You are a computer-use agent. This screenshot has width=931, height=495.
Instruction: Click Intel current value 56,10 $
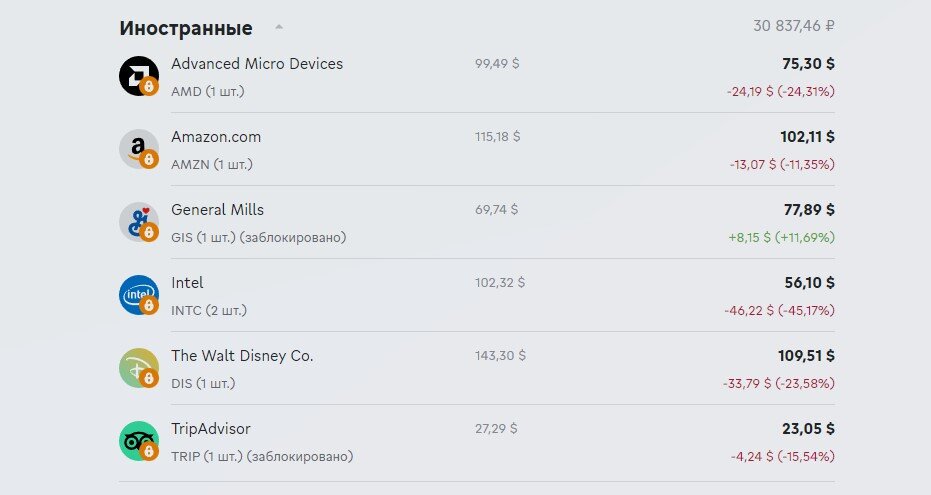point(809,283)
